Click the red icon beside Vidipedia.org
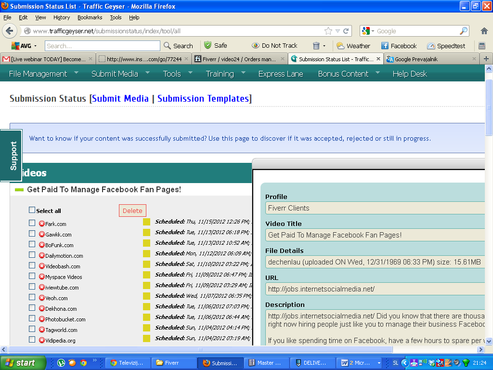493x370 pixels. point(42,340)
